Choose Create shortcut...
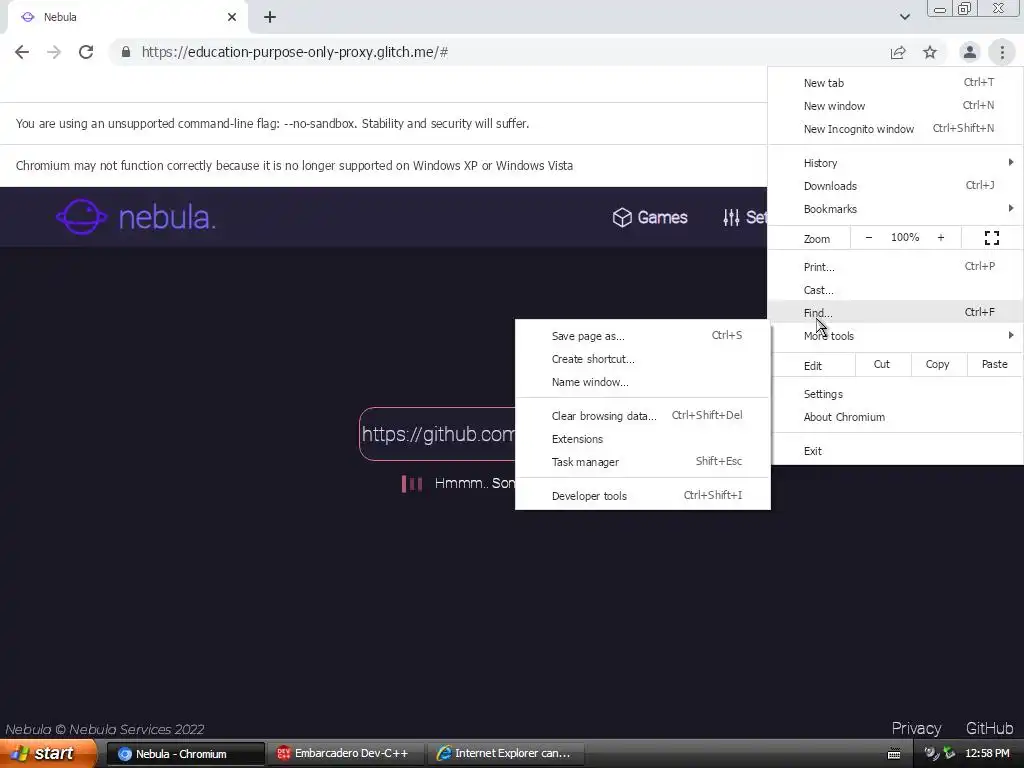1024x768 pixels. pyautogui.click(x=643, y=359)
